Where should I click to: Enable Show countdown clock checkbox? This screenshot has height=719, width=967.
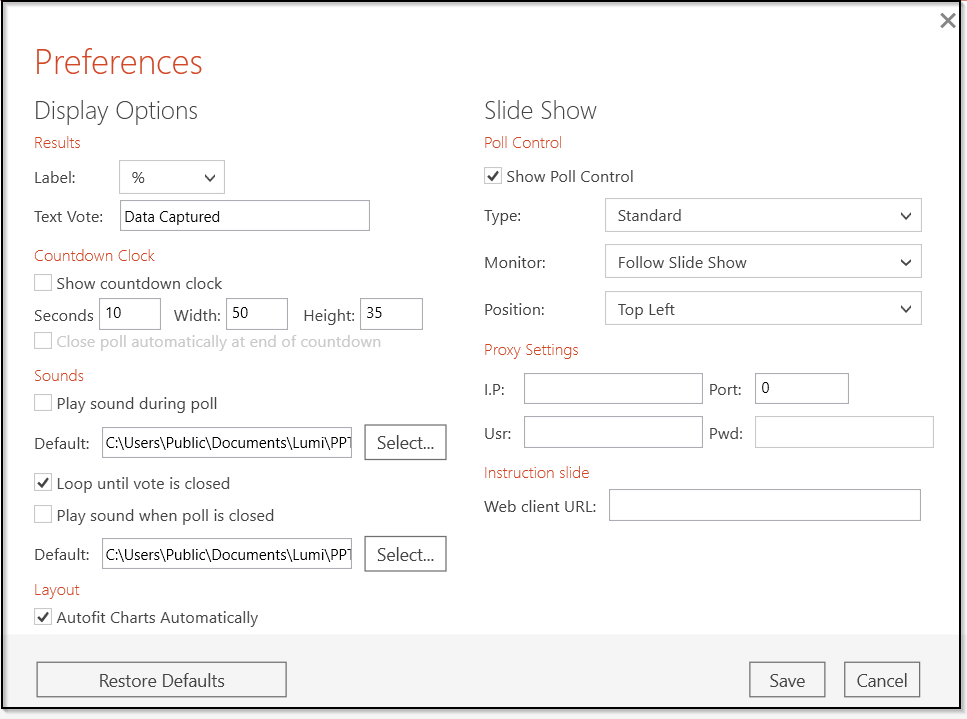pyautogui.click(x=43, y=283)
